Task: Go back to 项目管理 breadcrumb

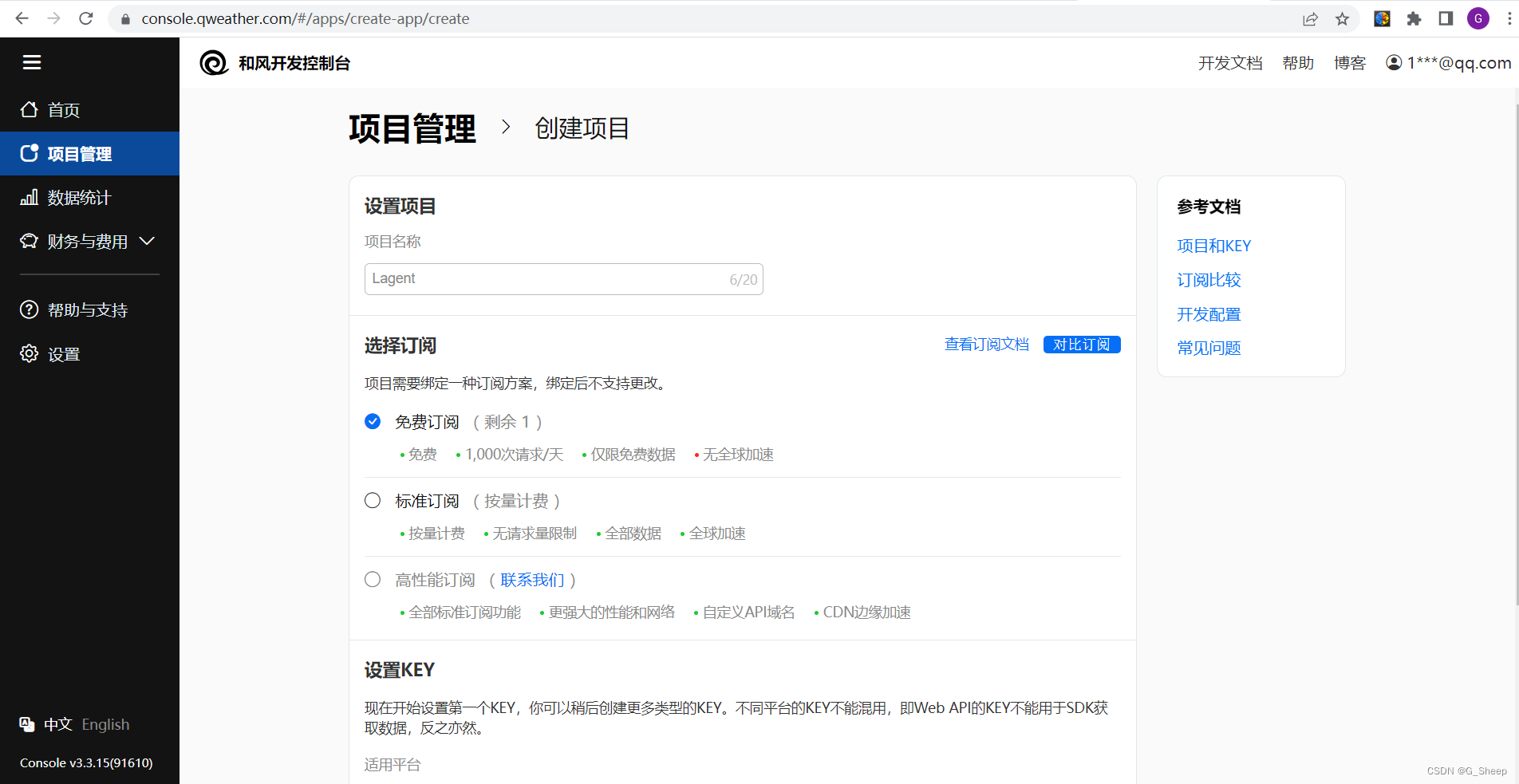Action: (x=412, y=128)
